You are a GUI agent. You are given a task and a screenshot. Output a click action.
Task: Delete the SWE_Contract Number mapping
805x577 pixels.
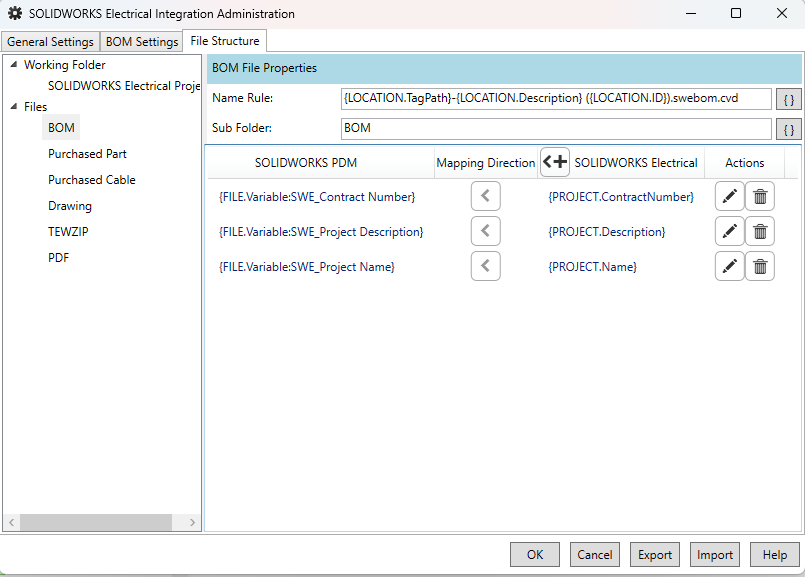760,196
